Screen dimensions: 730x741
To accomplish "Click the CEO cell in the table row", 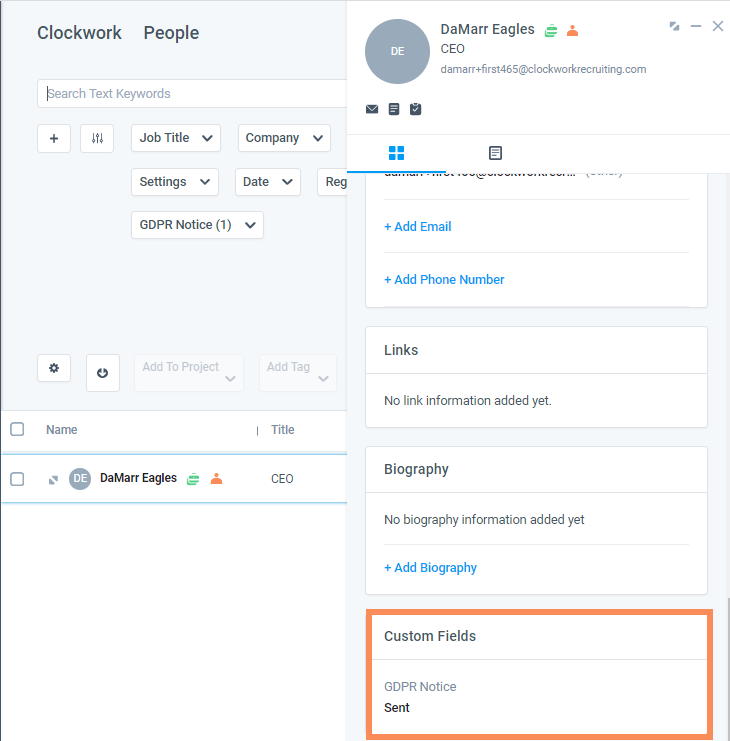I will click(282, 479).
